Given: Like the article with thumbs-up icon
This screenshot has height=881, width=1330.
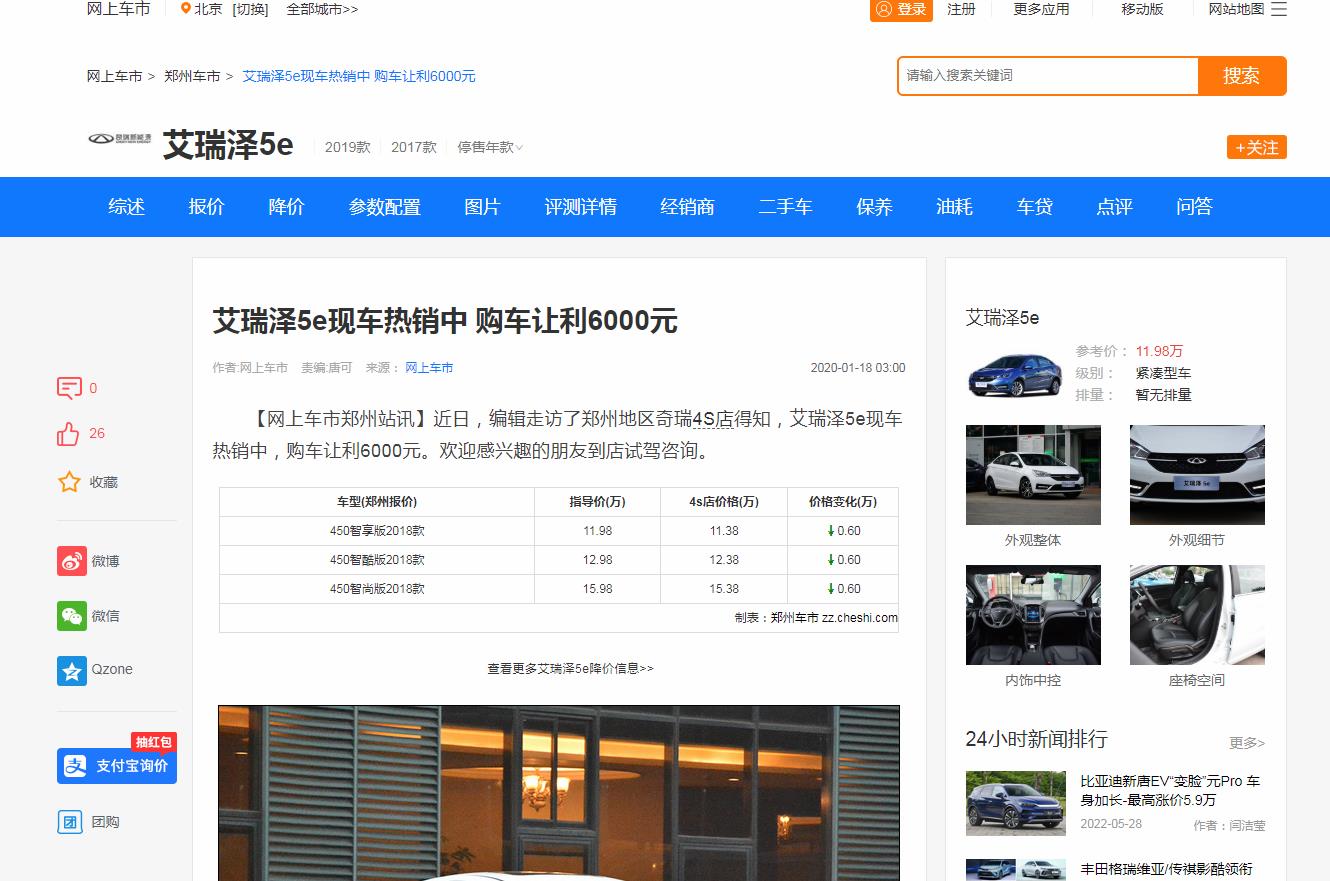Looking at the screenshot, I should tap(68, 434).
